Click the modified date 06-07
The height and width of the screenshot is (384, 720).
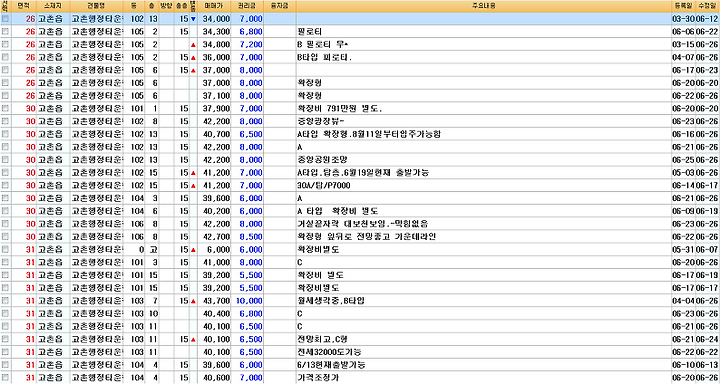(x=706, y=250)
